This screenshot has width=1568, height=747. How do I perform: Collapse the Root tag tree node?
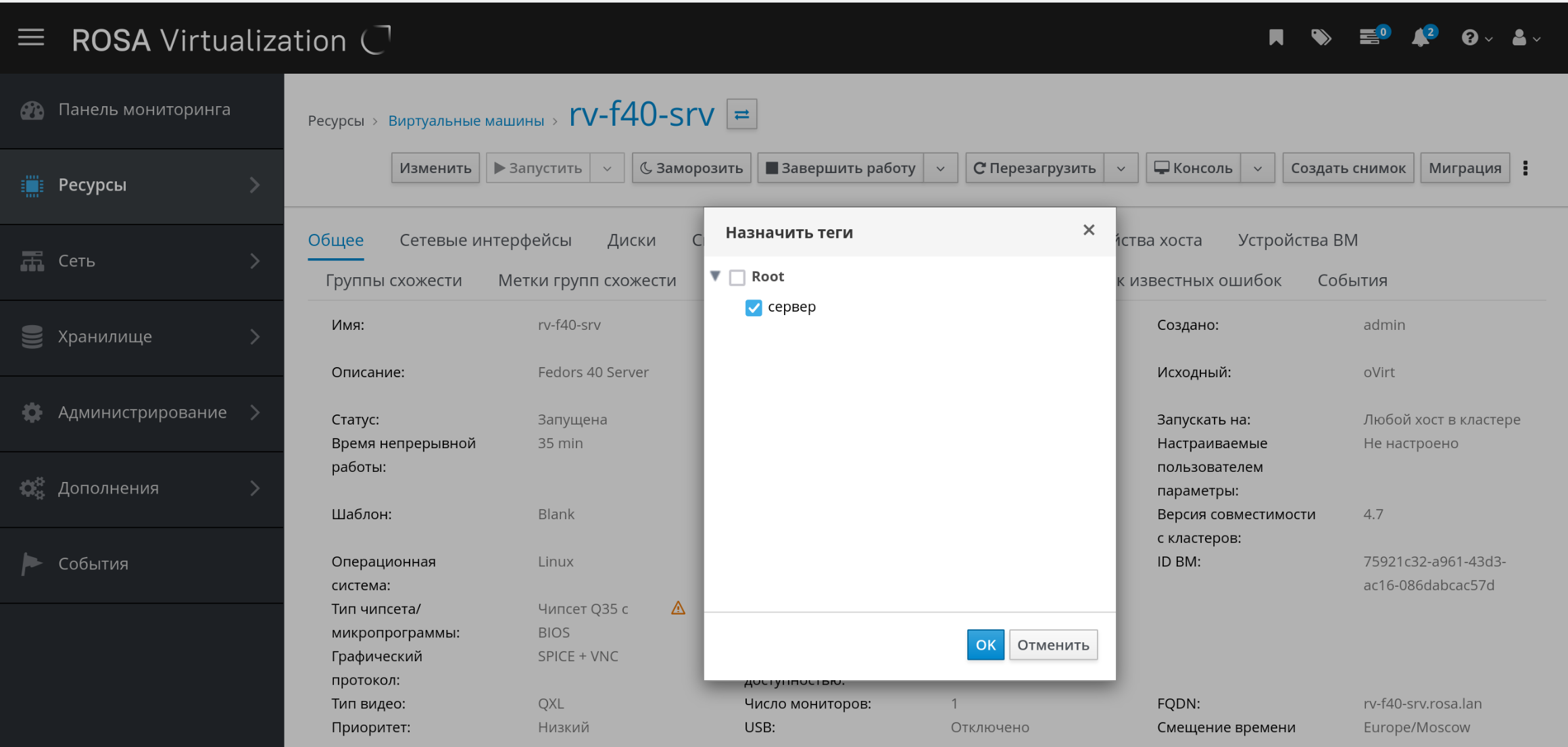pos(716,276)
